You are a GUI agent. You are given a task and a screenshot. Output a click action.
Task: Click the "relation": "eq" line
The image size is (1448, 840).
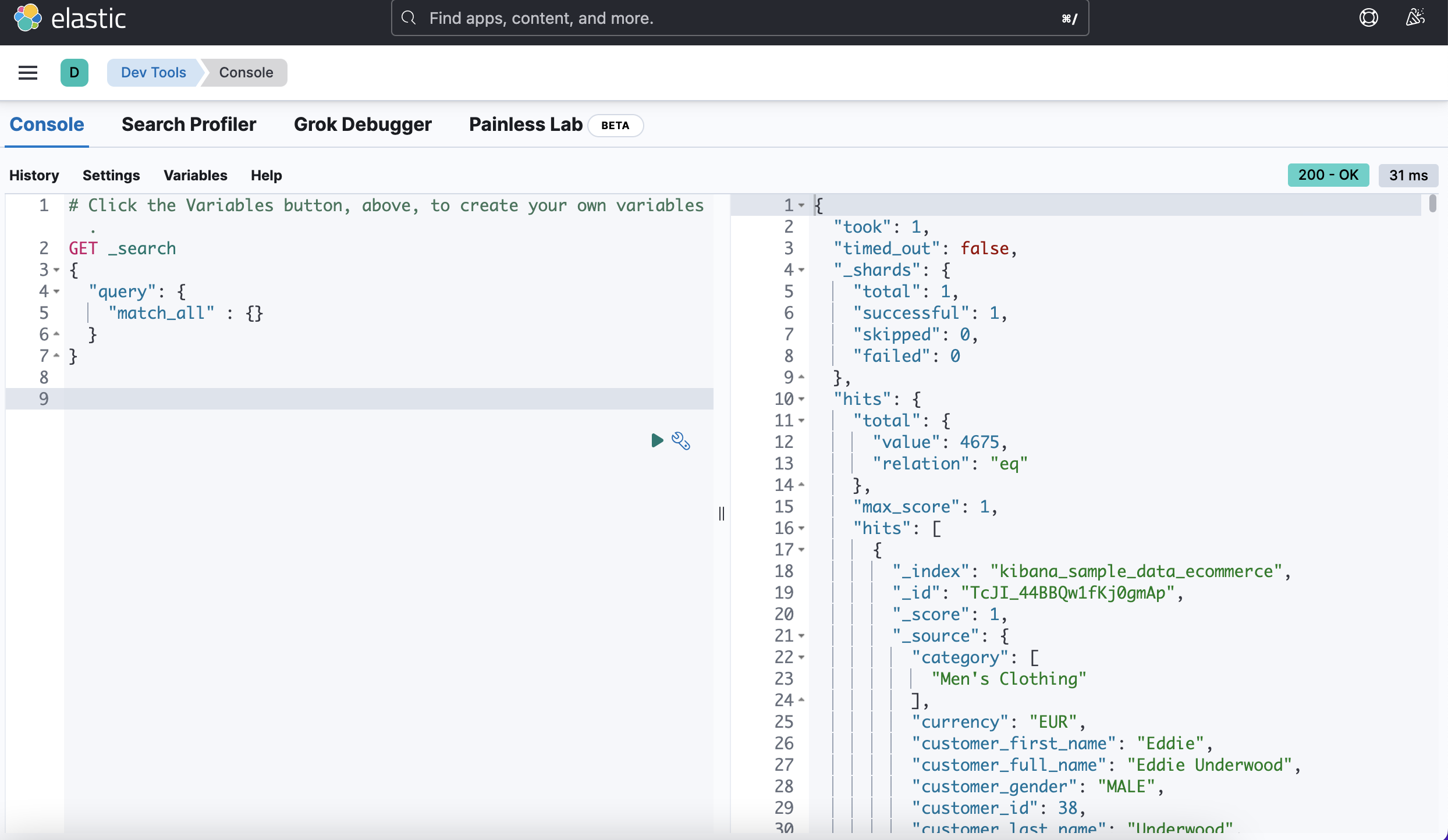pyautogui.click(x=950, y=464)
